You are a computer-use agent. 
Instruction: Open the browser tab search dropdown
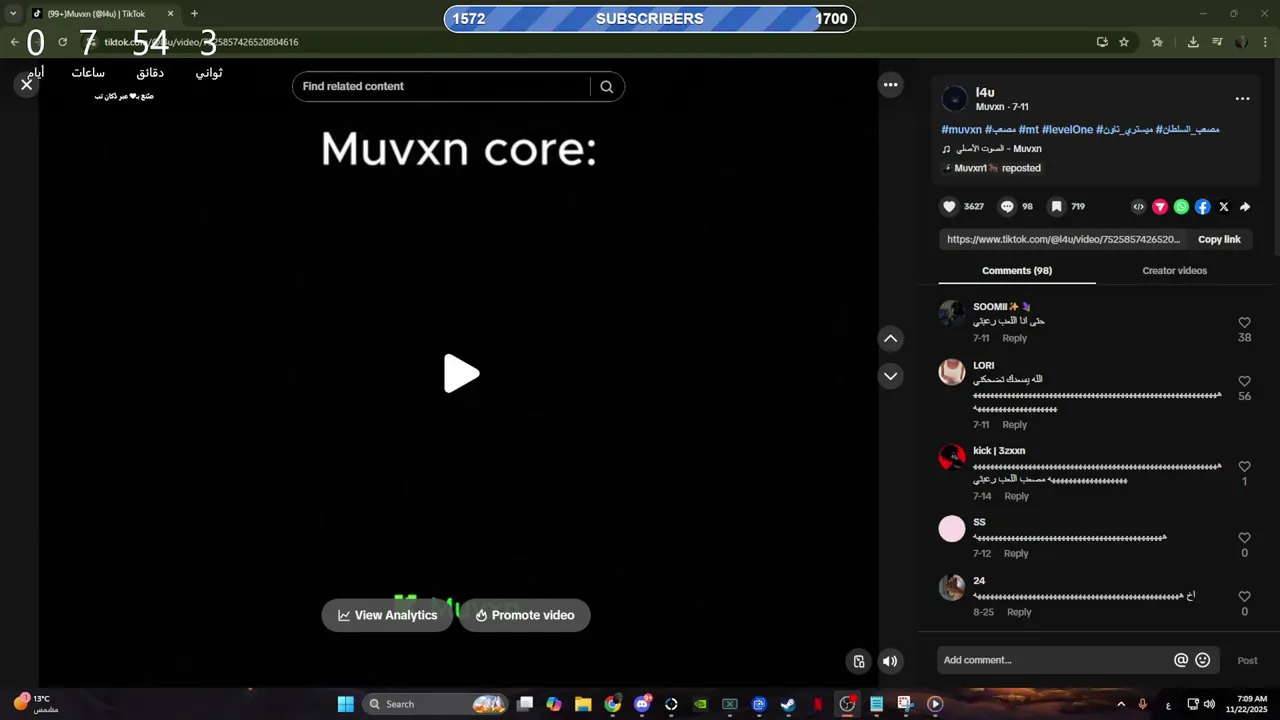(13, 14)
